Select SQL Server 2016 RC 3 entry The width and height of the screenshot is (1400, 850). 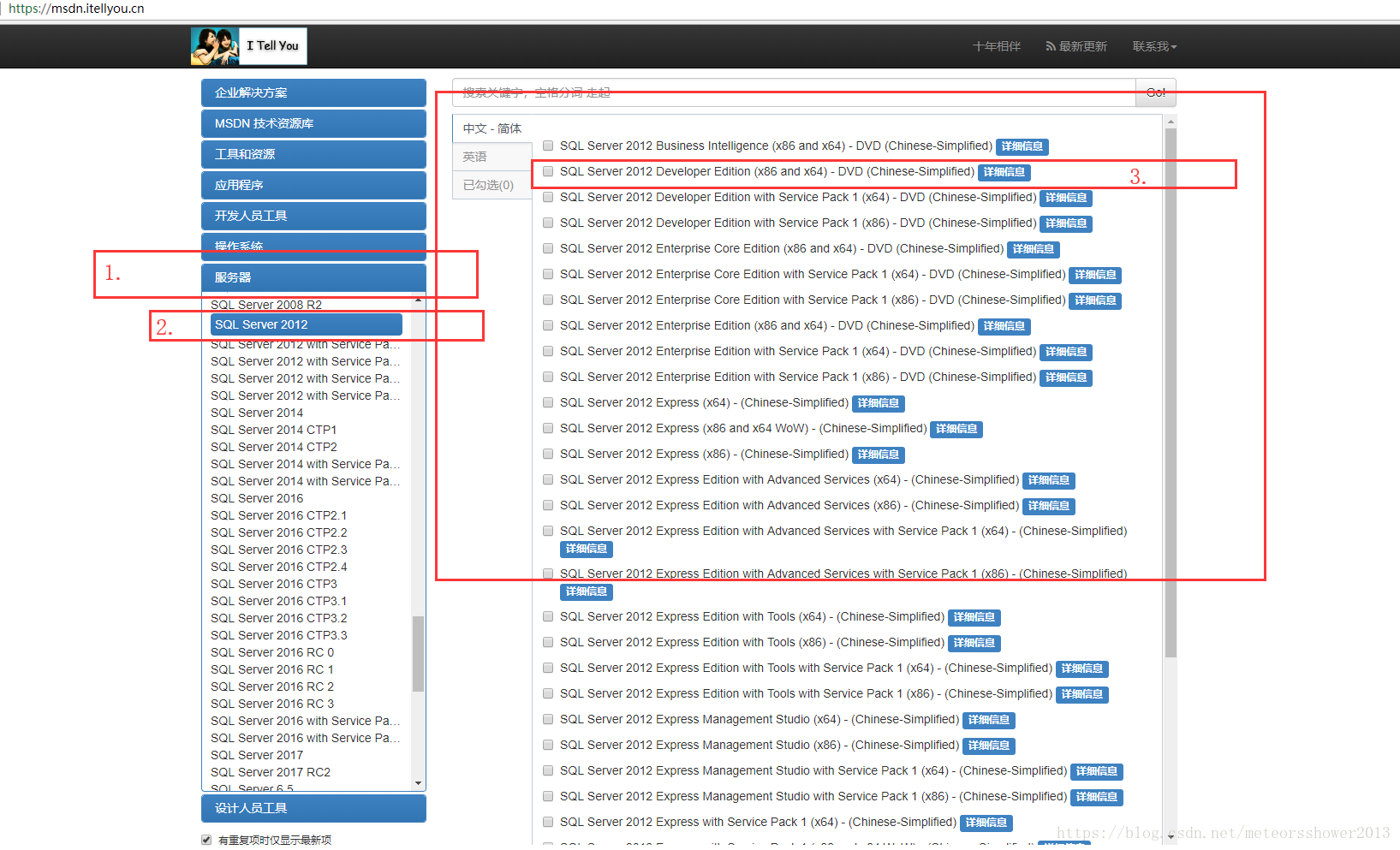point(272,704)
